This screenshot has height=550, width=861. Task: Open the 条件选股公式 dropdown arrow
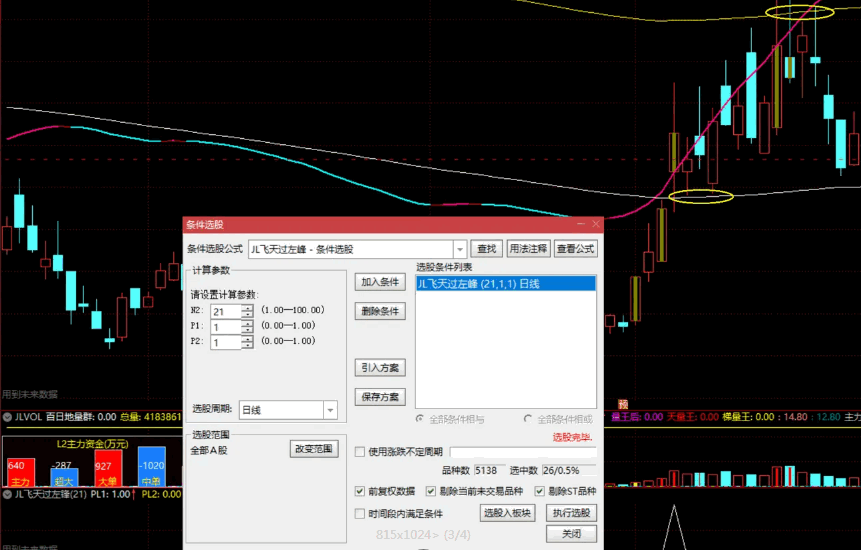460,249
